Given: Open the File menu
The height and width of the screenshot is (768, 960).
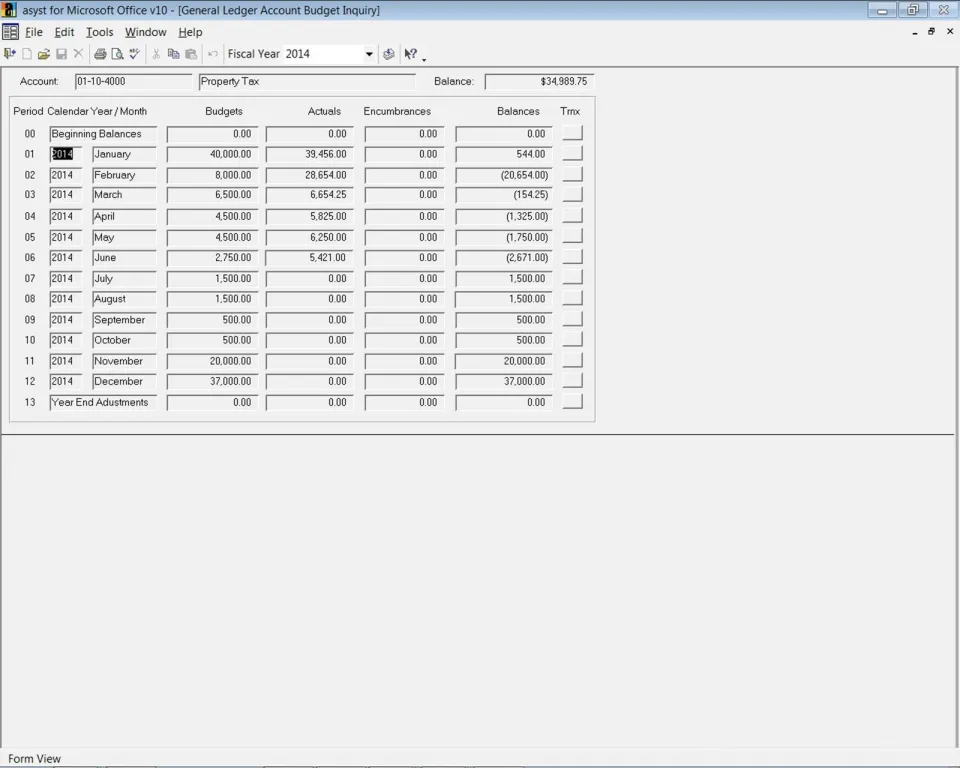Looking at the screenshot, I should coord(34,32).
